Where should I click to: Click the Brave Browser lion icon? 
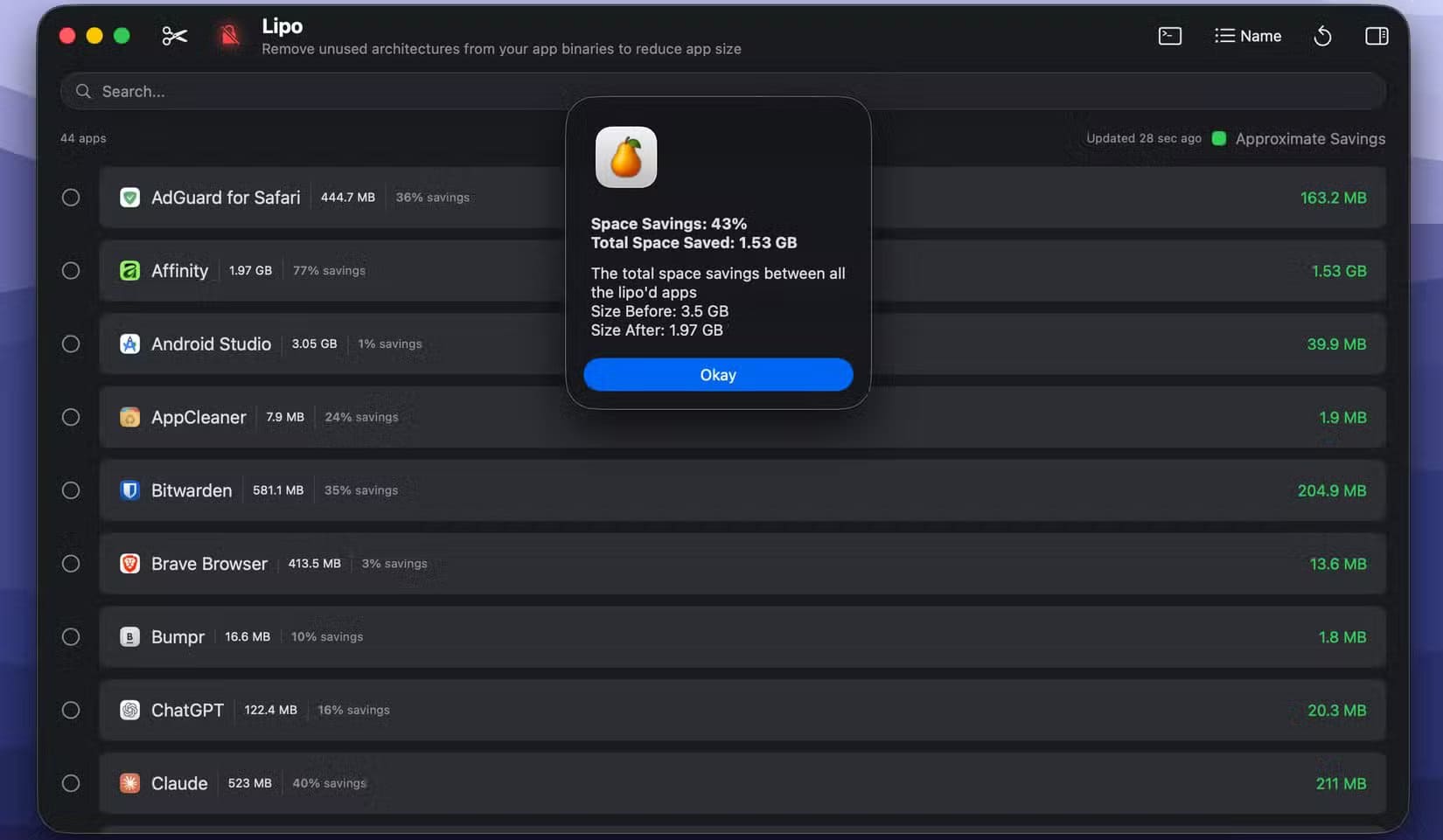tap(129, 564)
